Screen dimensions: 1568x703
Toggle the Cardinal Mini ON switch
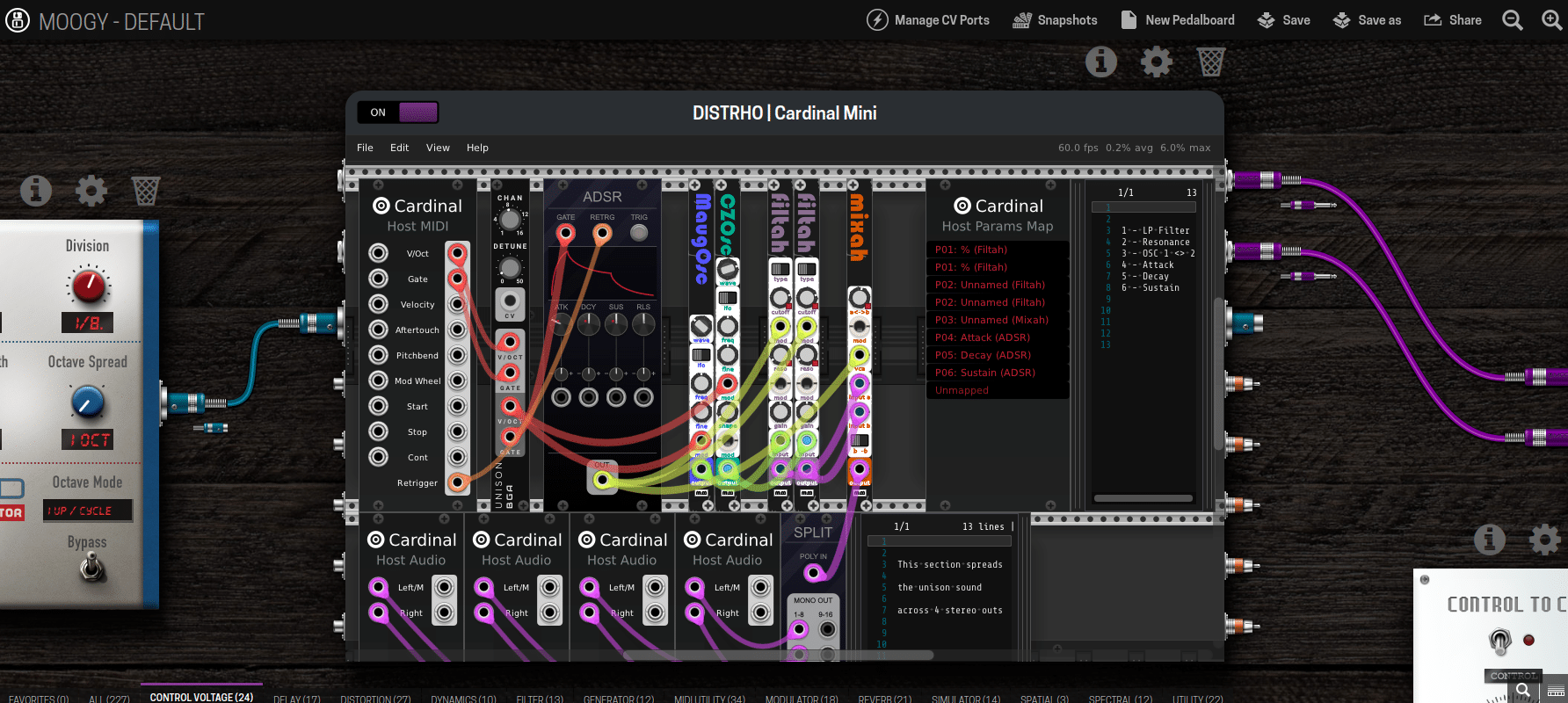tap(397, 112)
